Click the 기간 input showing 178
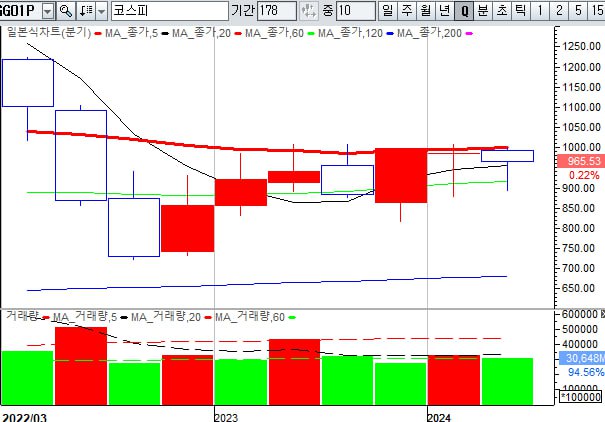This screenshot has width=605, height=422. [276, 11]
